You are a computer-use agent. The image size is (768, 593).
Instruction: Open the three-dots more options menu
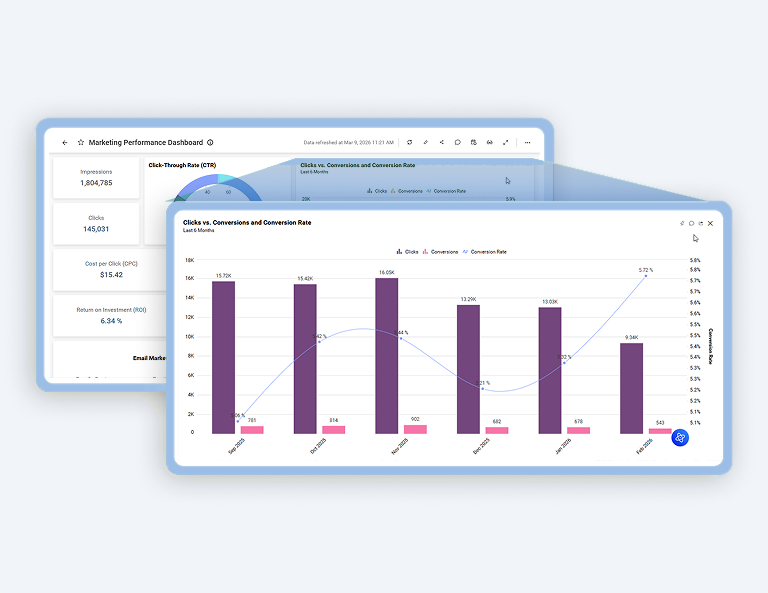point(528,142)
